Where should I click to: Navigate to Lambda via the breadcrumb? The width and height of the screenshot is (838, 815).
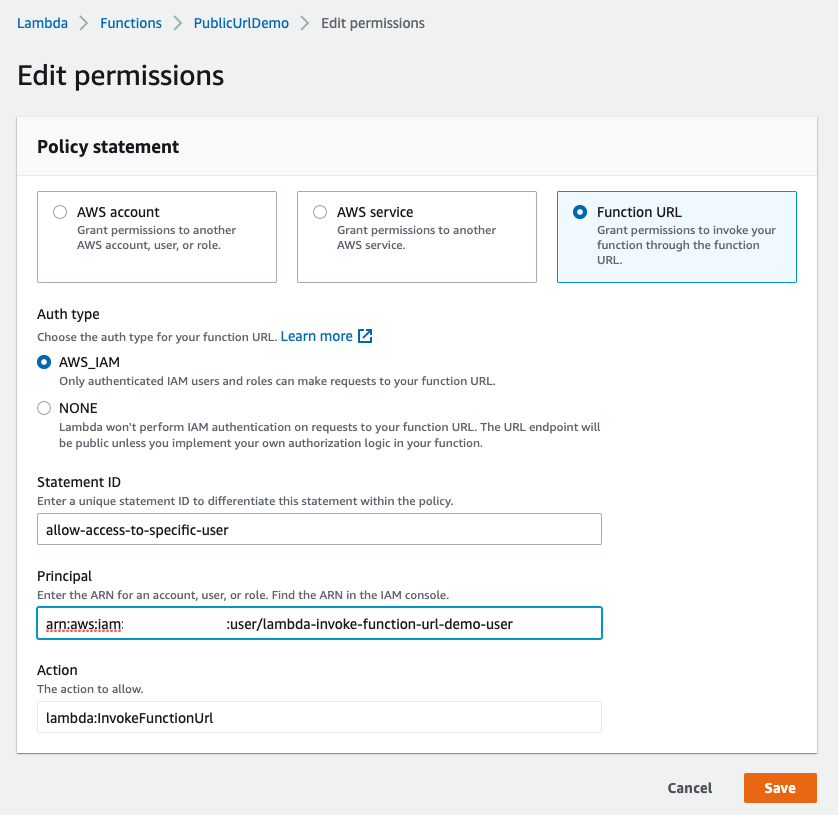42,22
